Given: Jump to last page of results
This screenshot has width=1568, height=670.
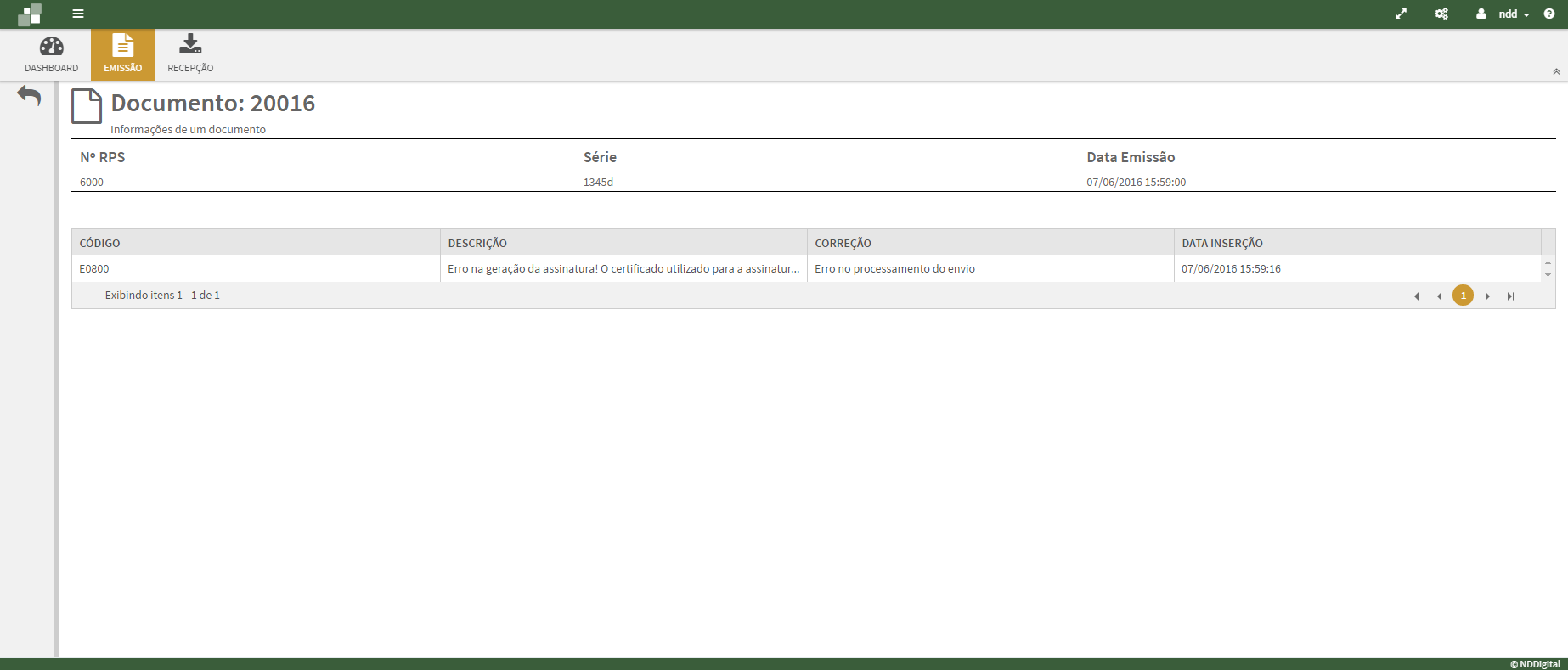Looking at the screenshot, I should tap(1510, 296).
